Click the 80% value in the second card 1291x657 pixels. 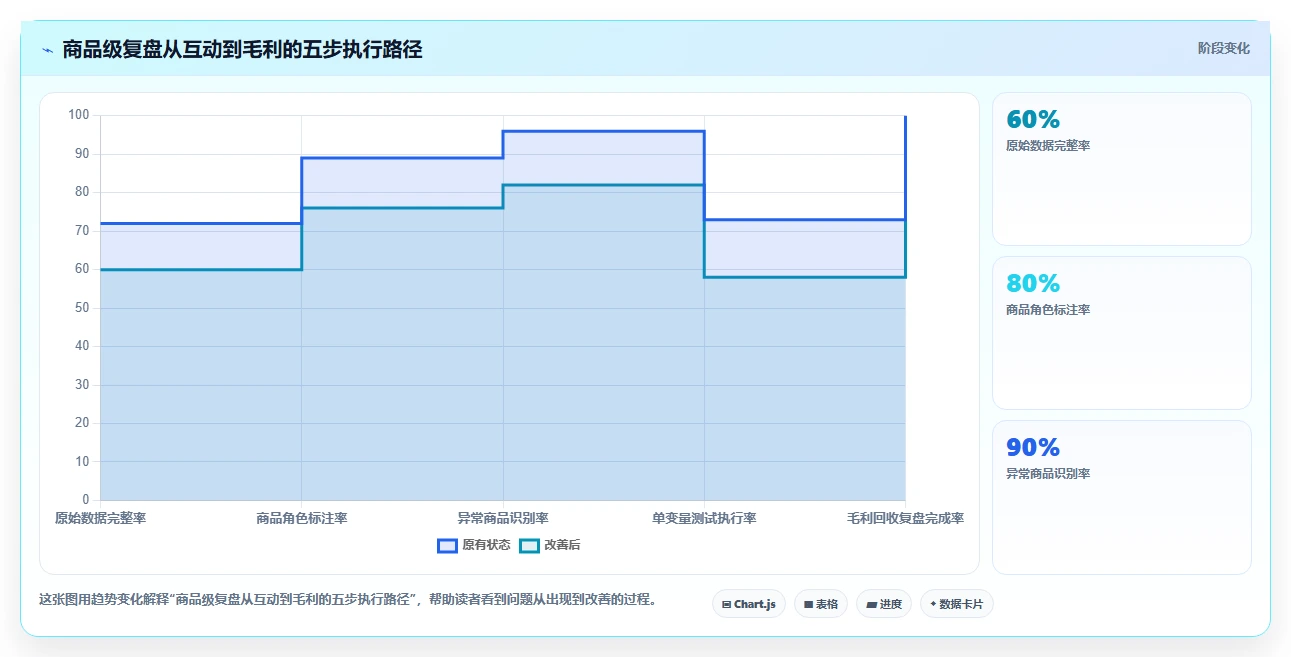click(x=1032, y=284)
